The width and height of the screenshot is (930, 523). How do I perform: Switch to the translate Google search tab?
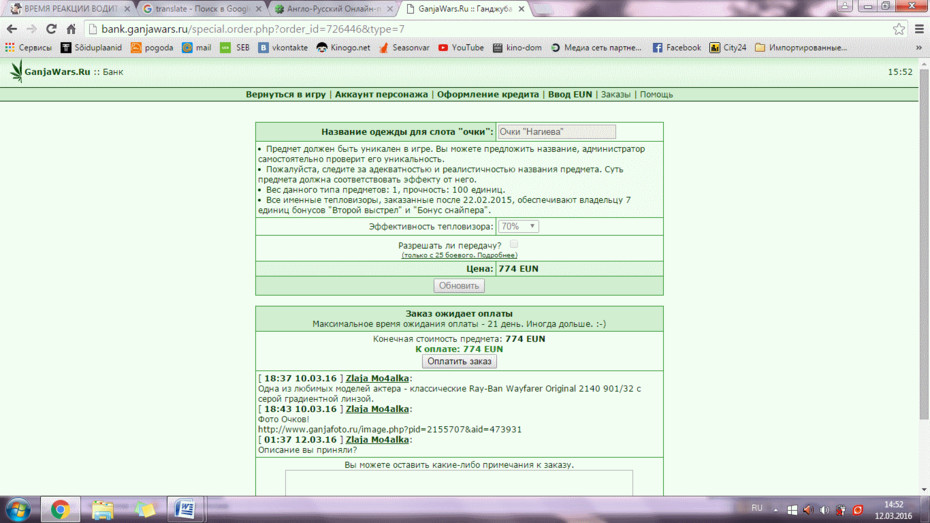tap(200, 9)
